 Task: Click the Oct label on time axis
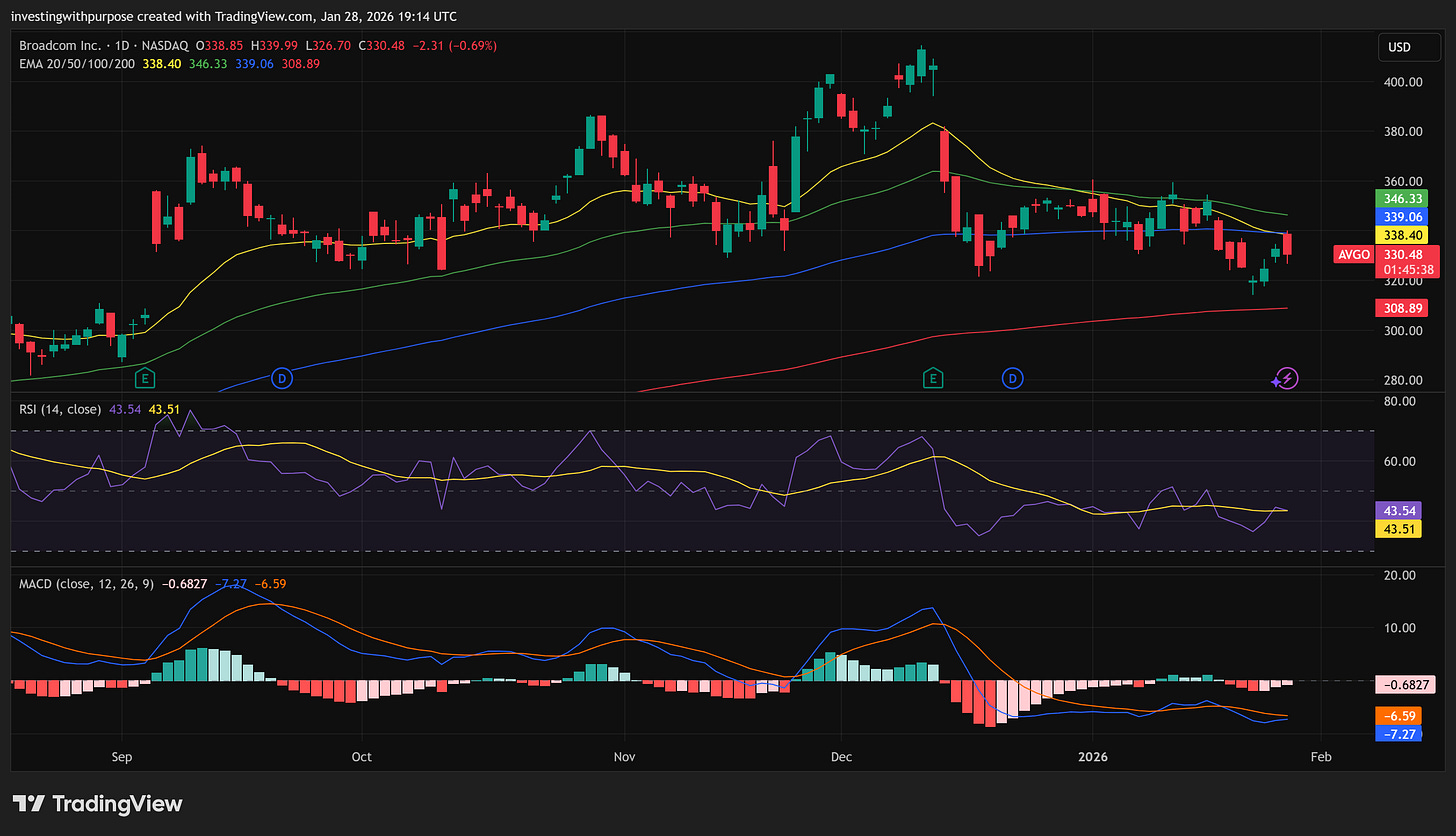click(x=361, y=757)
